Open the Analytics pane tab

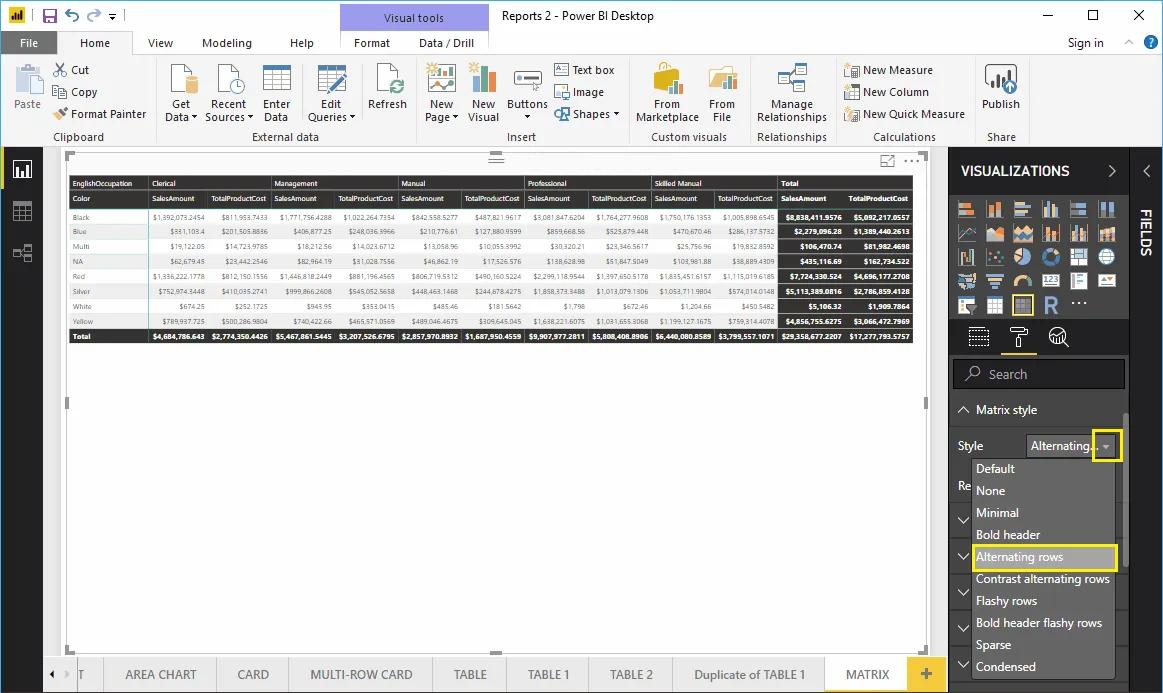pos(1060,338)
